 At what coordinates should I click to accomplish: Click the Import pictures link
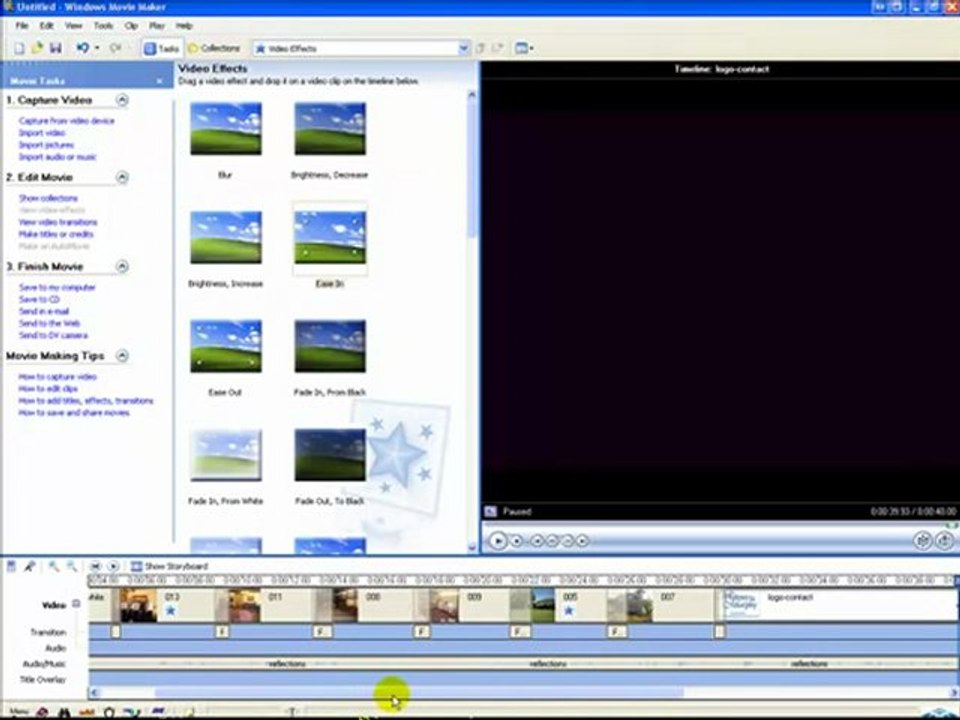tap(47, 145)
